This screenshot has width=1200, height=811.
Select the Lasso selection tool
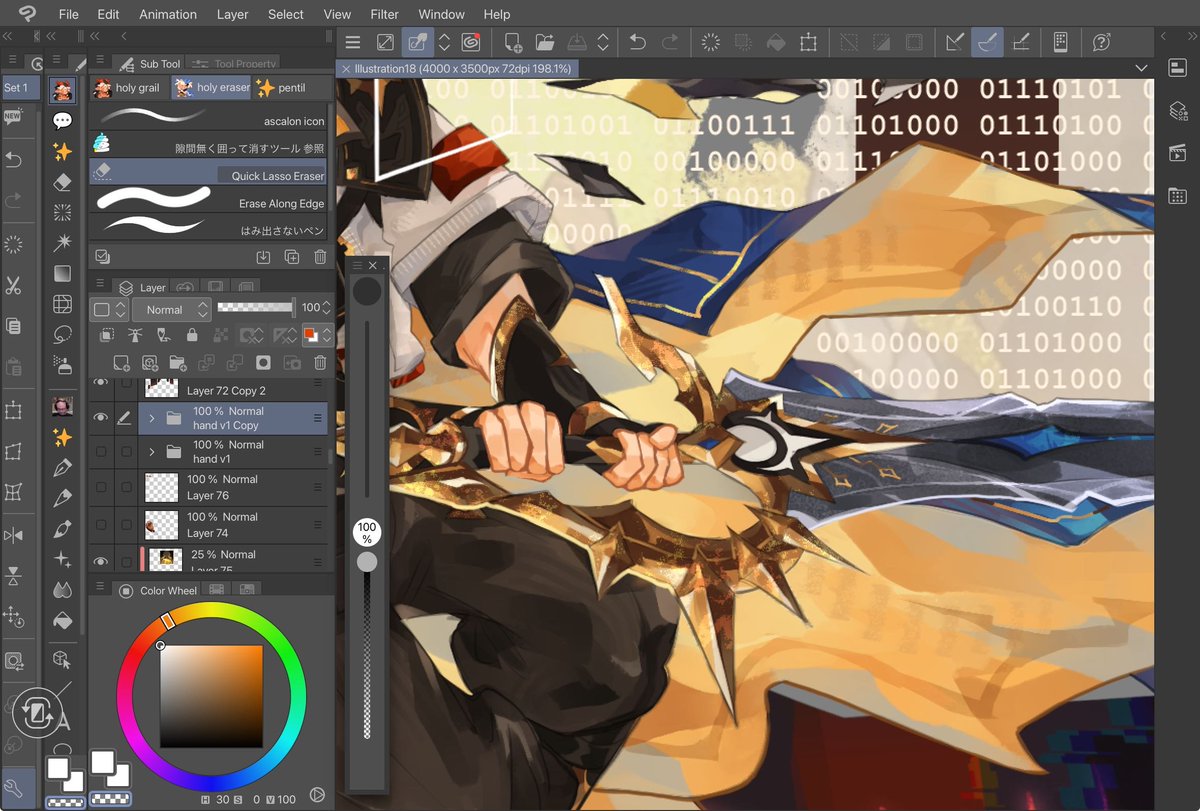tap(62, 334)
